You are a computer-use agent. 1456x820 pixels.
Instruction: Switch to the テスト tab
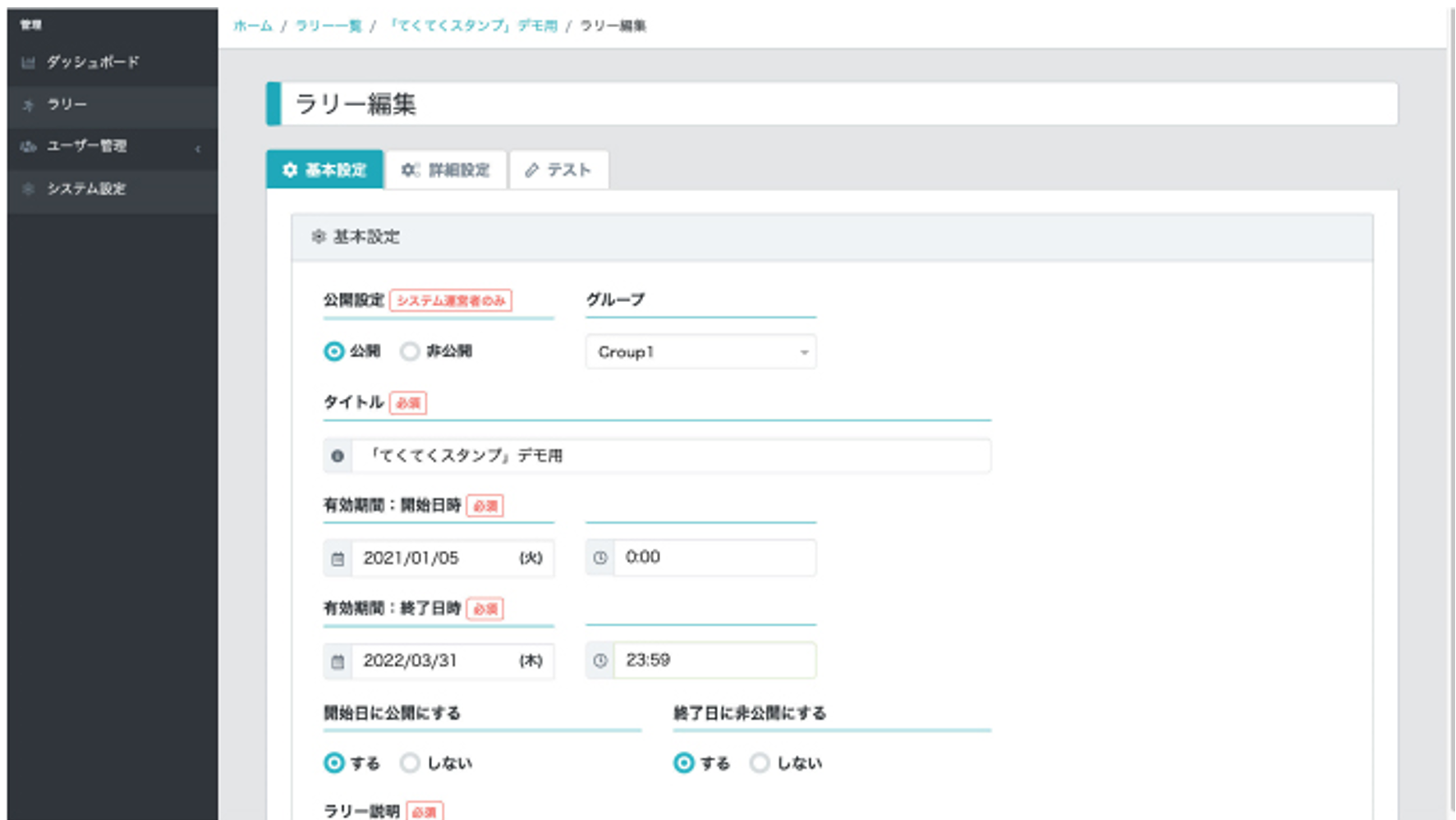(559, 170)
